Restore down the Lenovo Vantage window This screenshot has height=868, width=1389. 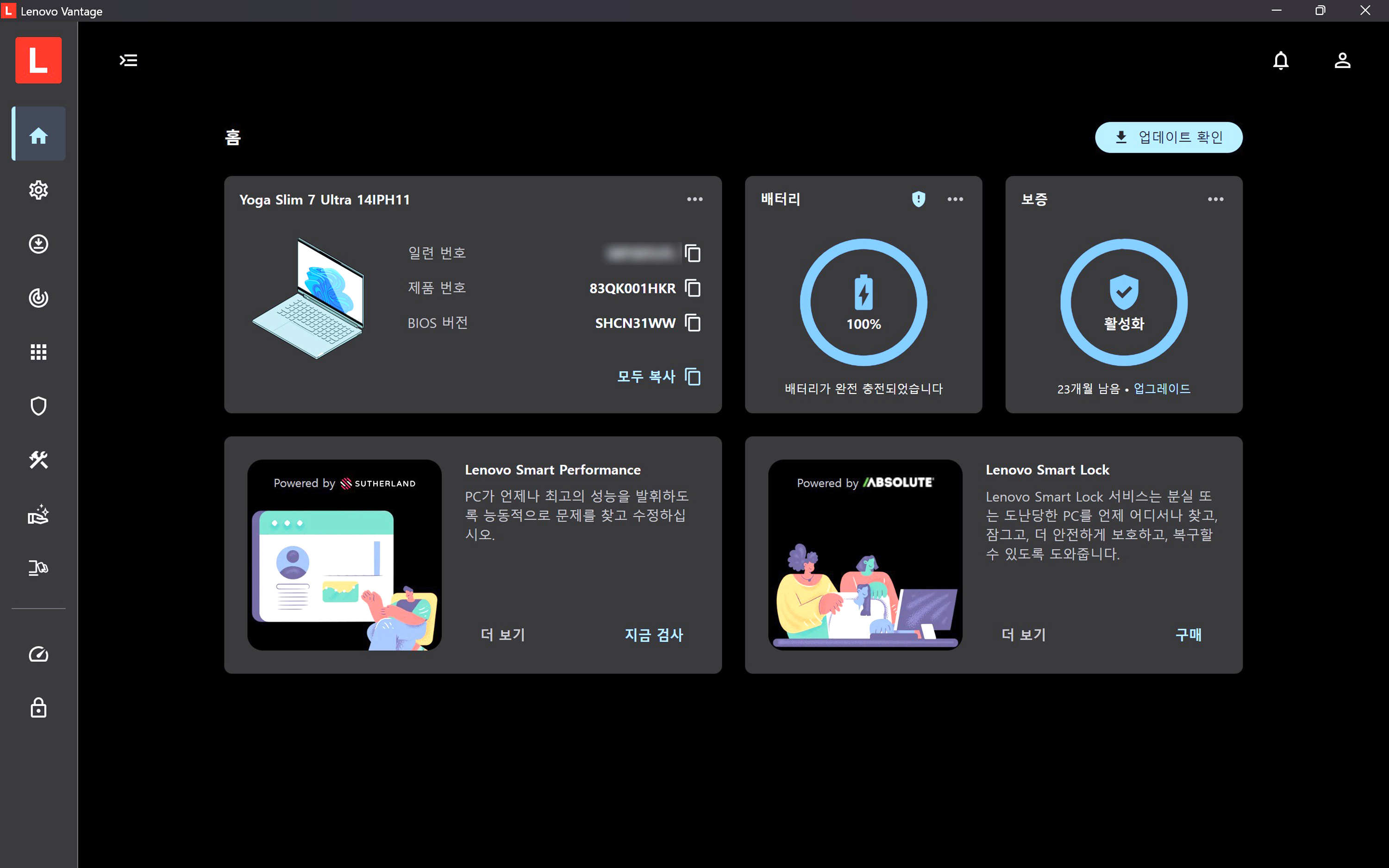[1320, 11]
